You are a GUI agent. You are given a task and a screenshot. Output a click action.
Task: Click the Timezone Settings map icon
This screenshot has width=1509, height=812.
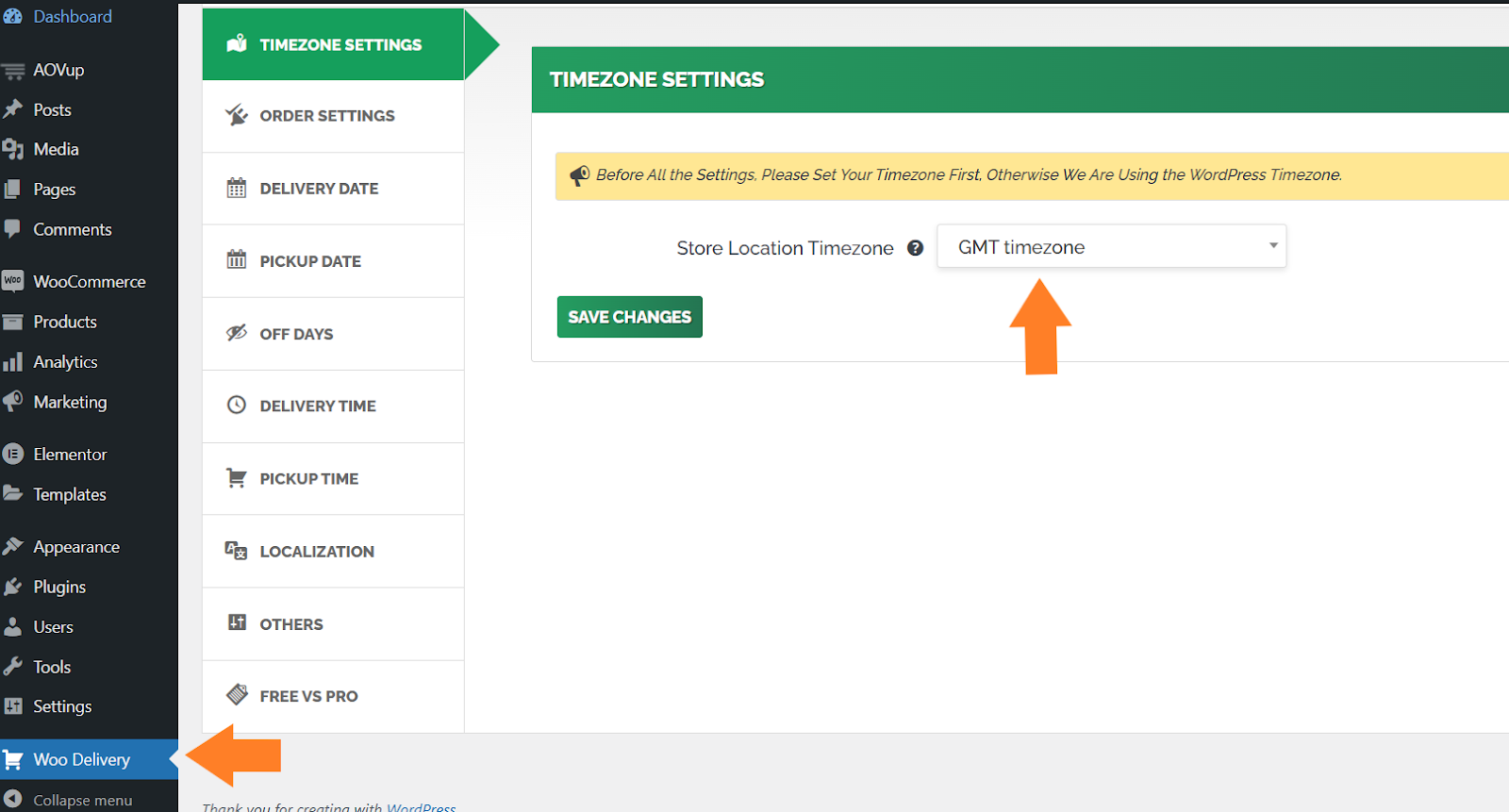click(237, 43)
